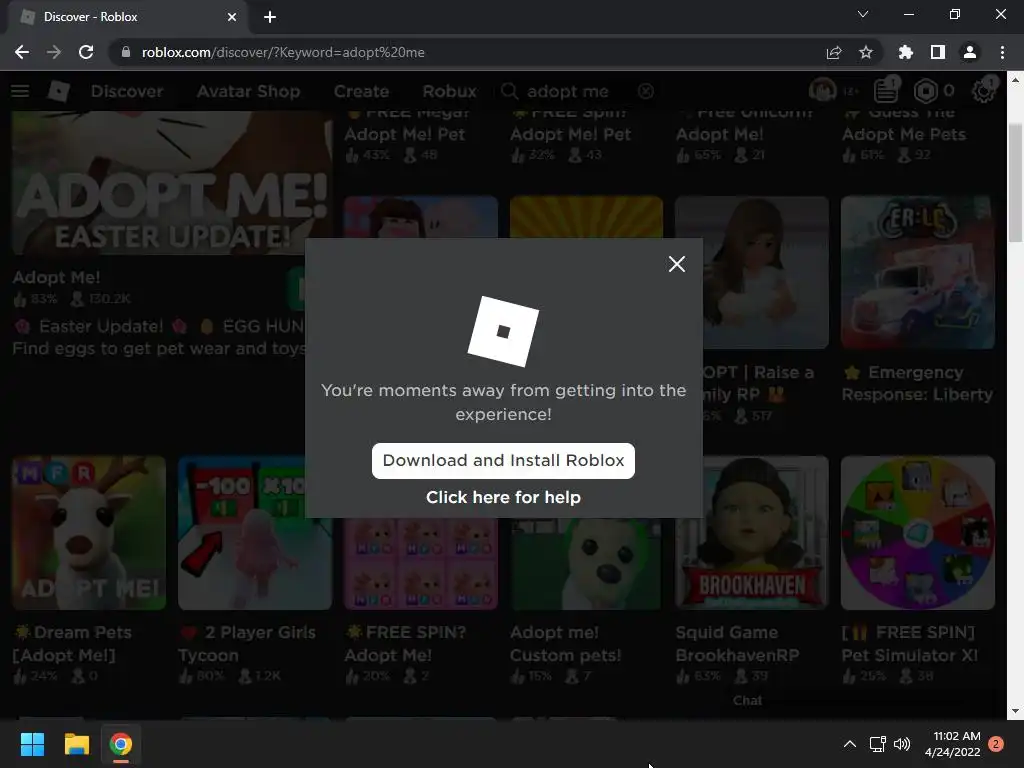Click Adopt me! Custom pets! title
This screenshot has width=1024, height=768.
pyautogui.click(x=566, y=644)
